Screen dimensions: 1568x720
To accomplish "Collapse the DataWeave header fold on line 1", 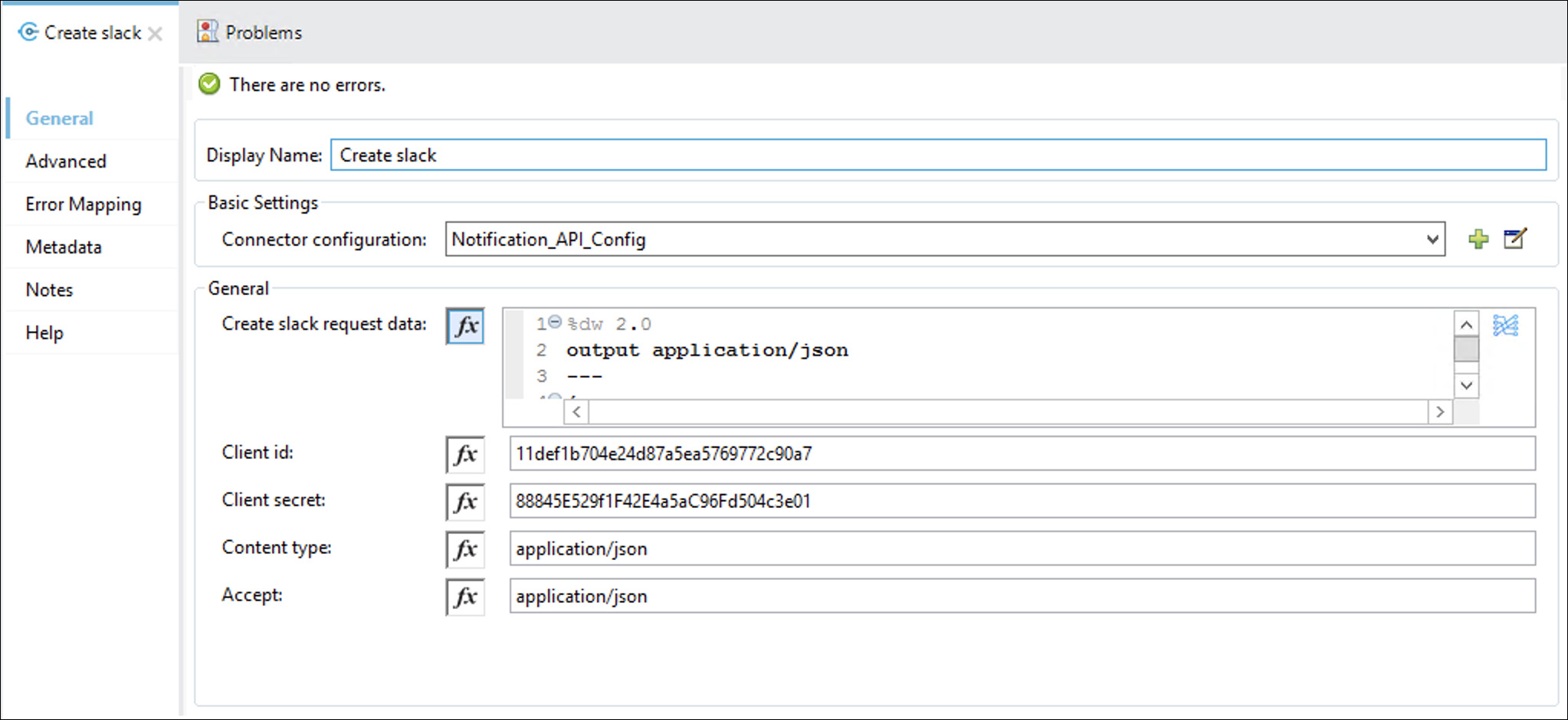I will tap(555, 322).
